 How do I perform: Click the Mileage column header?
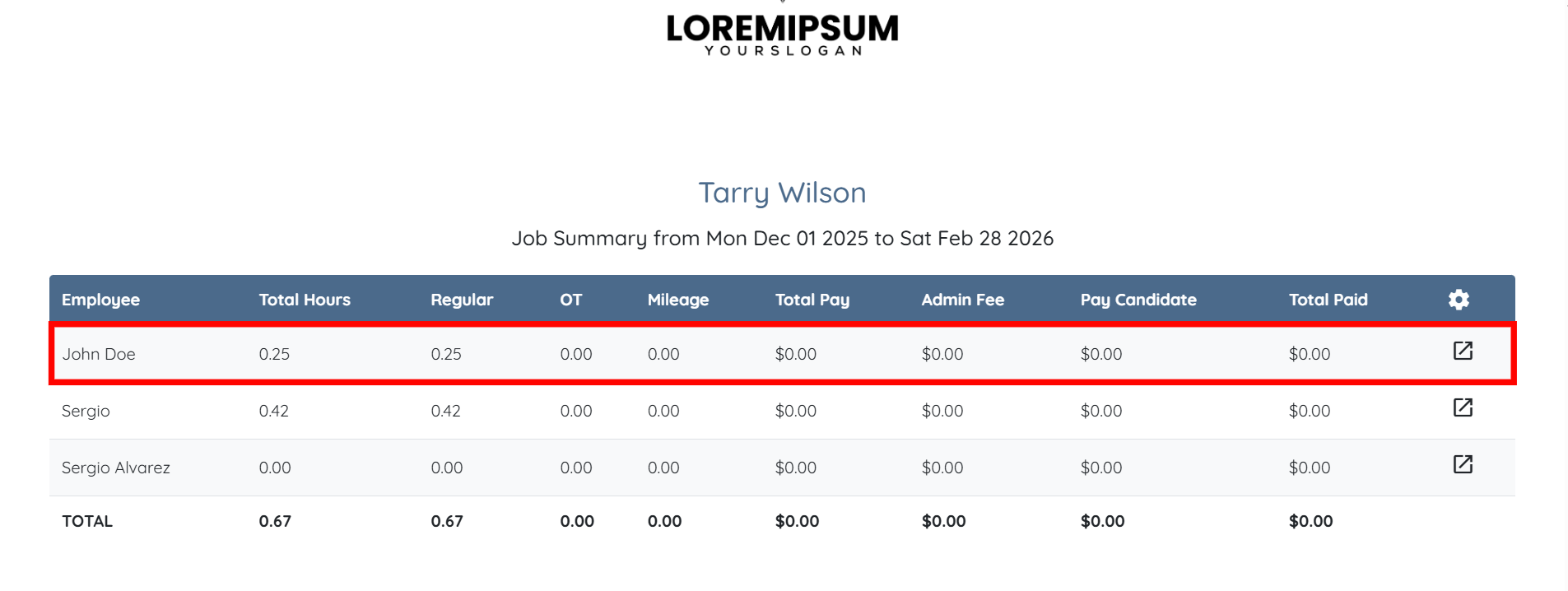click(x=677, y=300)
